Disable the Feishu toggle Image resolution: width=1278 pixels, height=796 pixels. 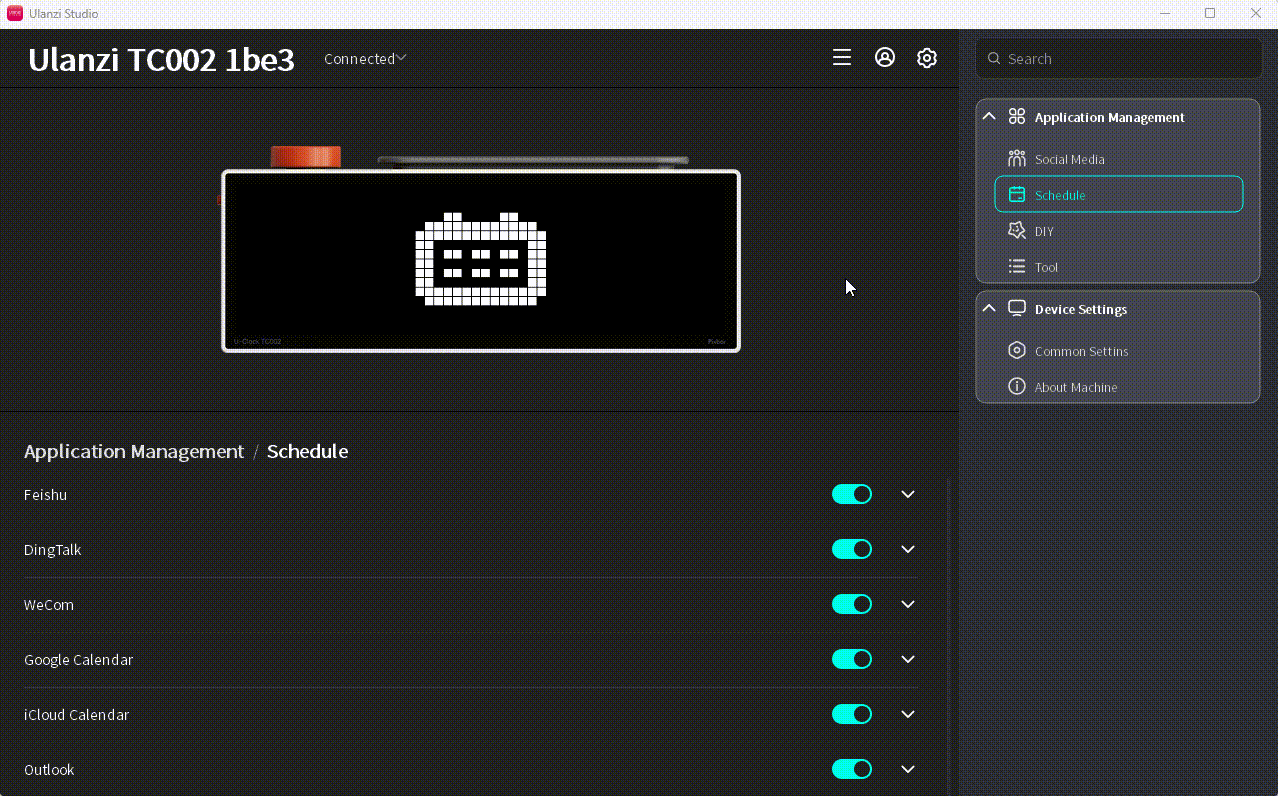click(852, 494)
